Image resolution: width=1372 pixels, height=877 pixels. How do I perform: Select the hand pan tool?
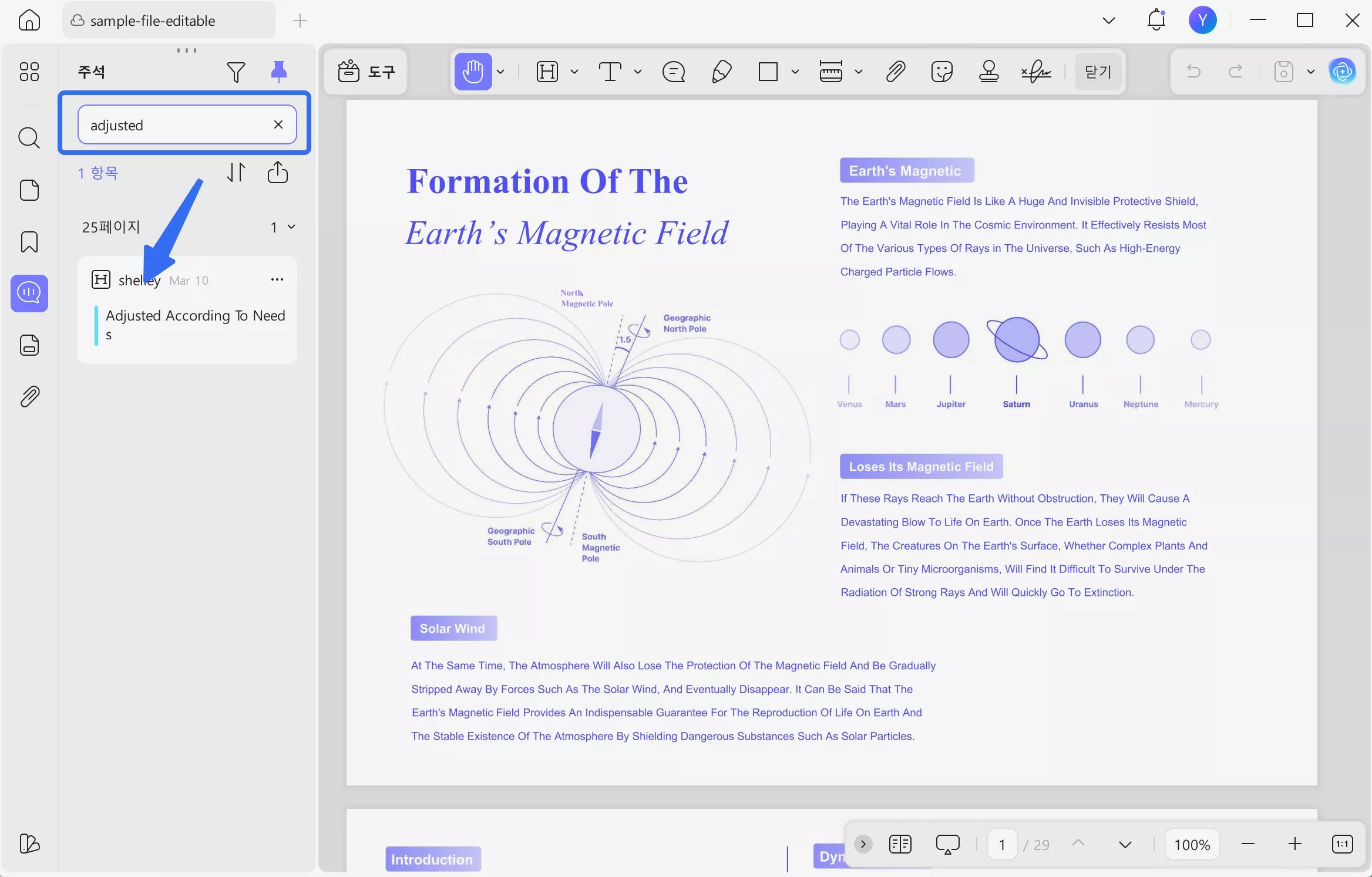pyautogui.click(x=473, y=72)
